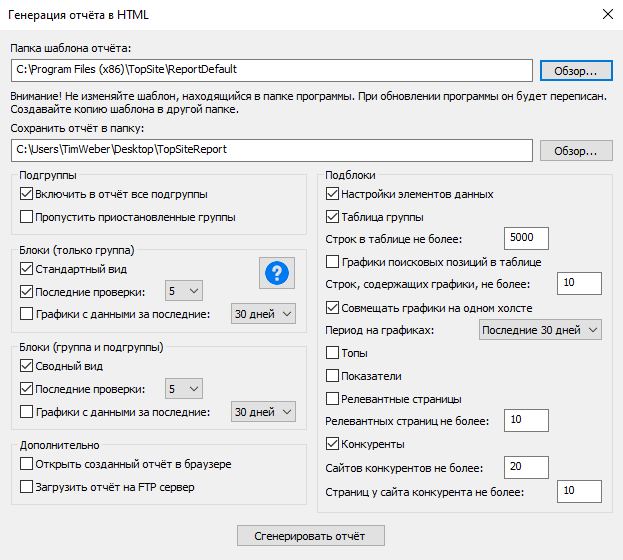
Task: Check 'Релевантные страницы' checkbox
Action: (334, 398)
